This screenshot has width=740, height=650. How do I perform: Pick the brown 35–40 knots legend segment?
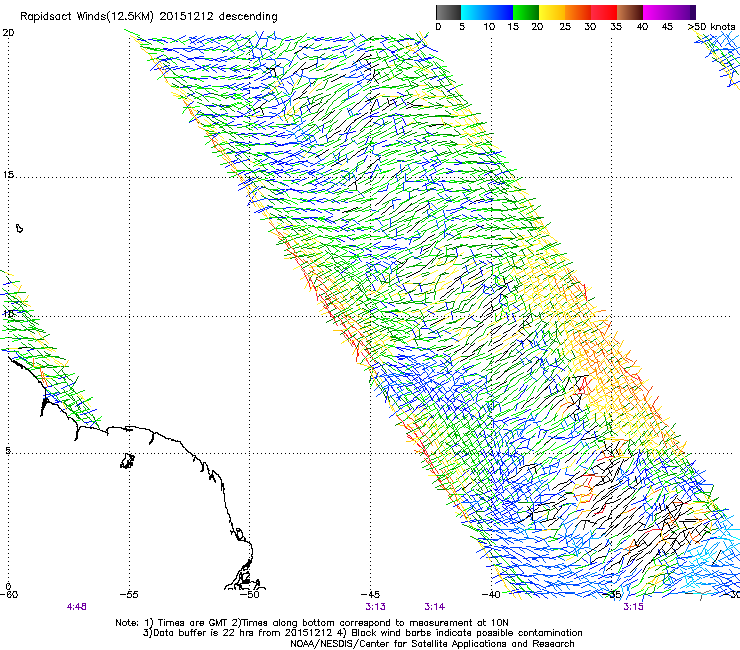click(630, 12)
